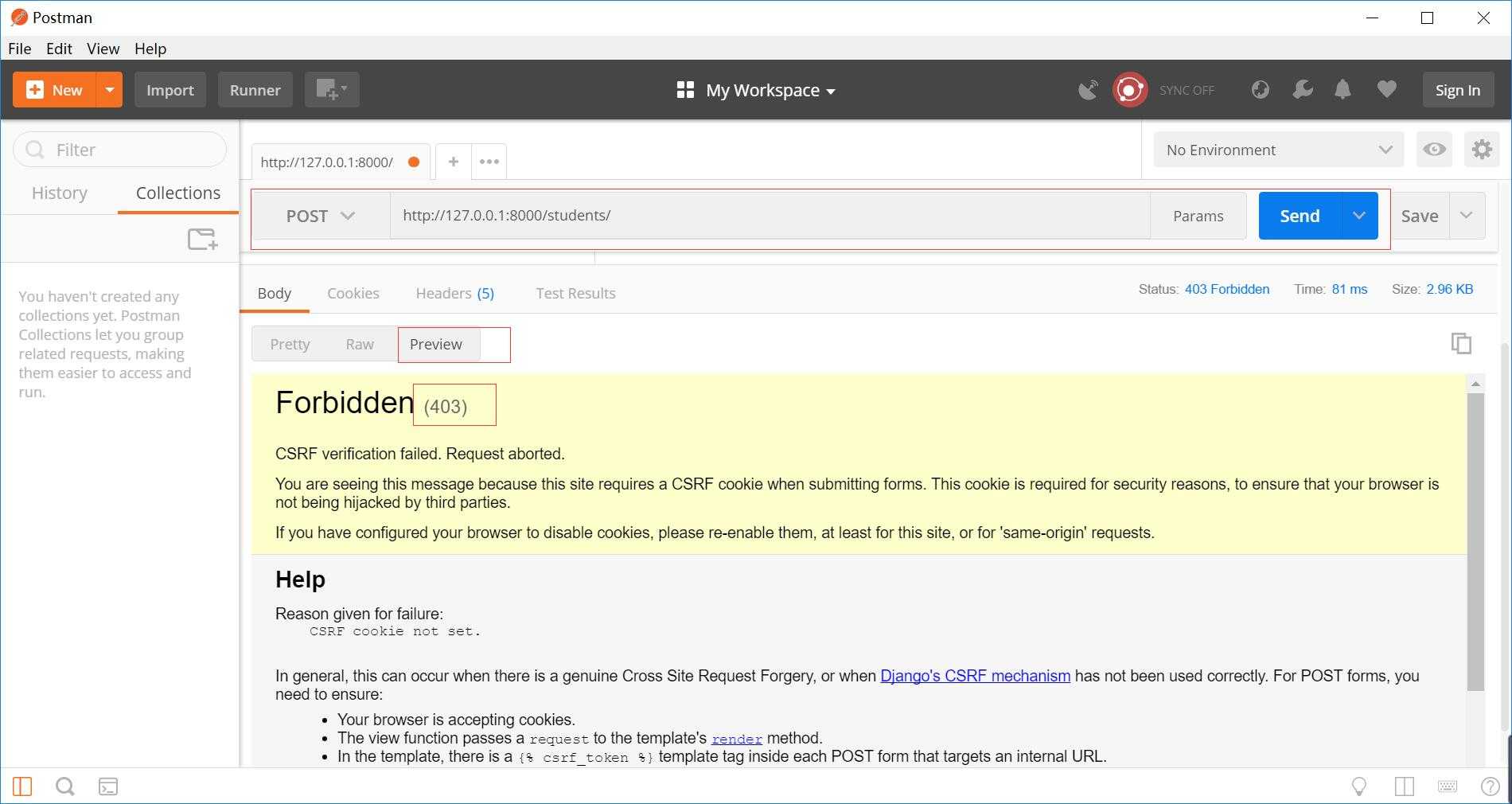Screen dimensions: 1512x804
Task: Send the request
Action: pyautogui.click(x=1300, y=216)
